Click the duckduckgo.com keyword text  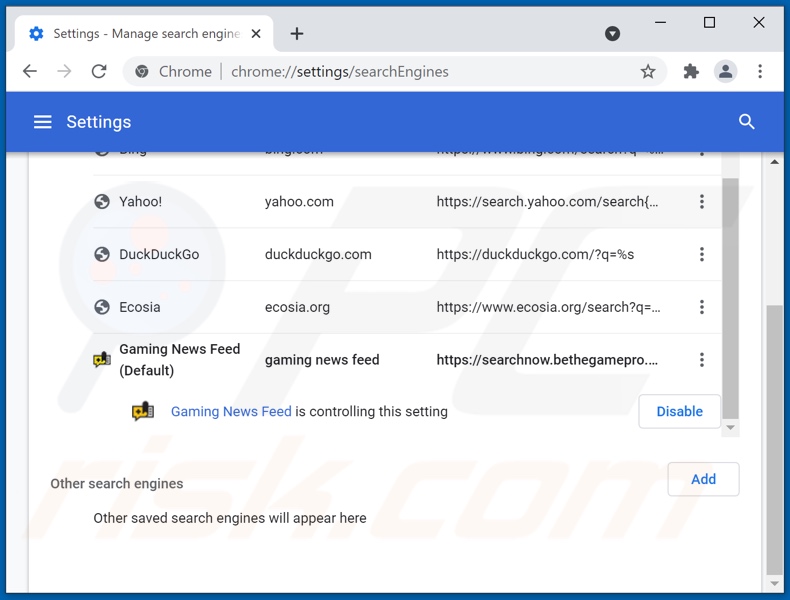[318, 254]
